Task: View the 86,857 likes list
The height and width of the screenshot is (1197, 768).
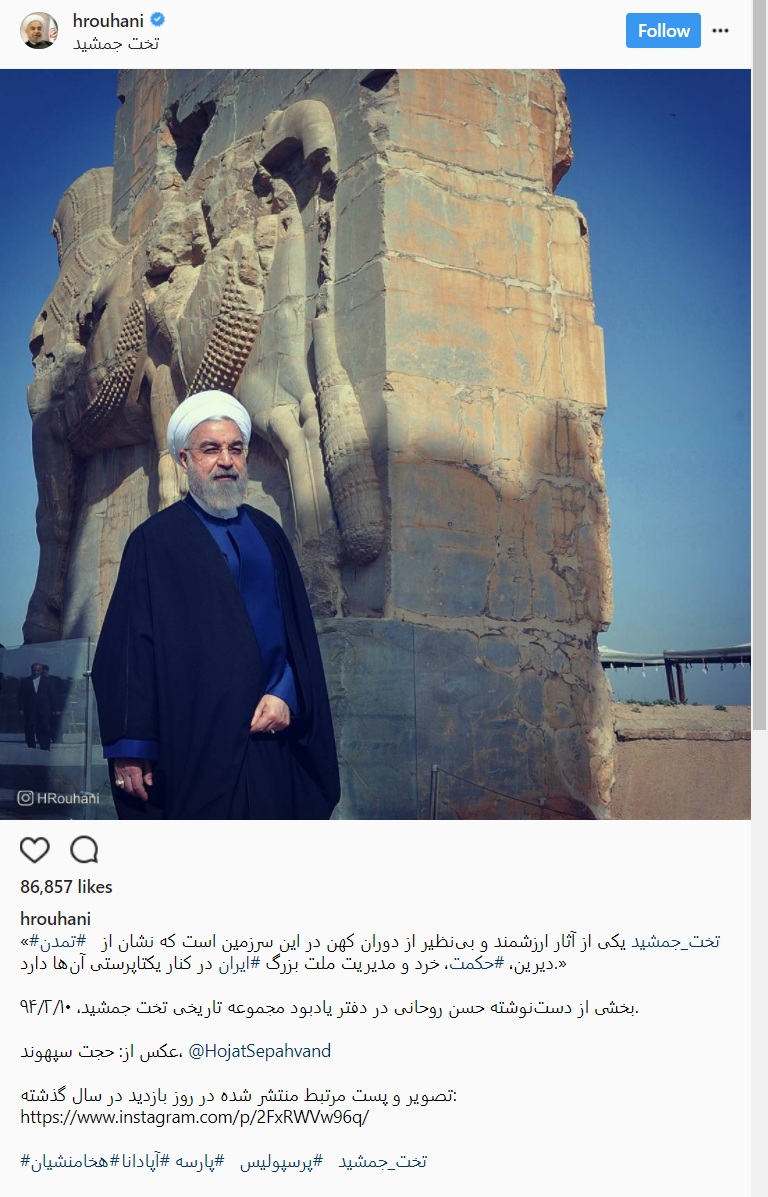Action: (x=66, y=886)
